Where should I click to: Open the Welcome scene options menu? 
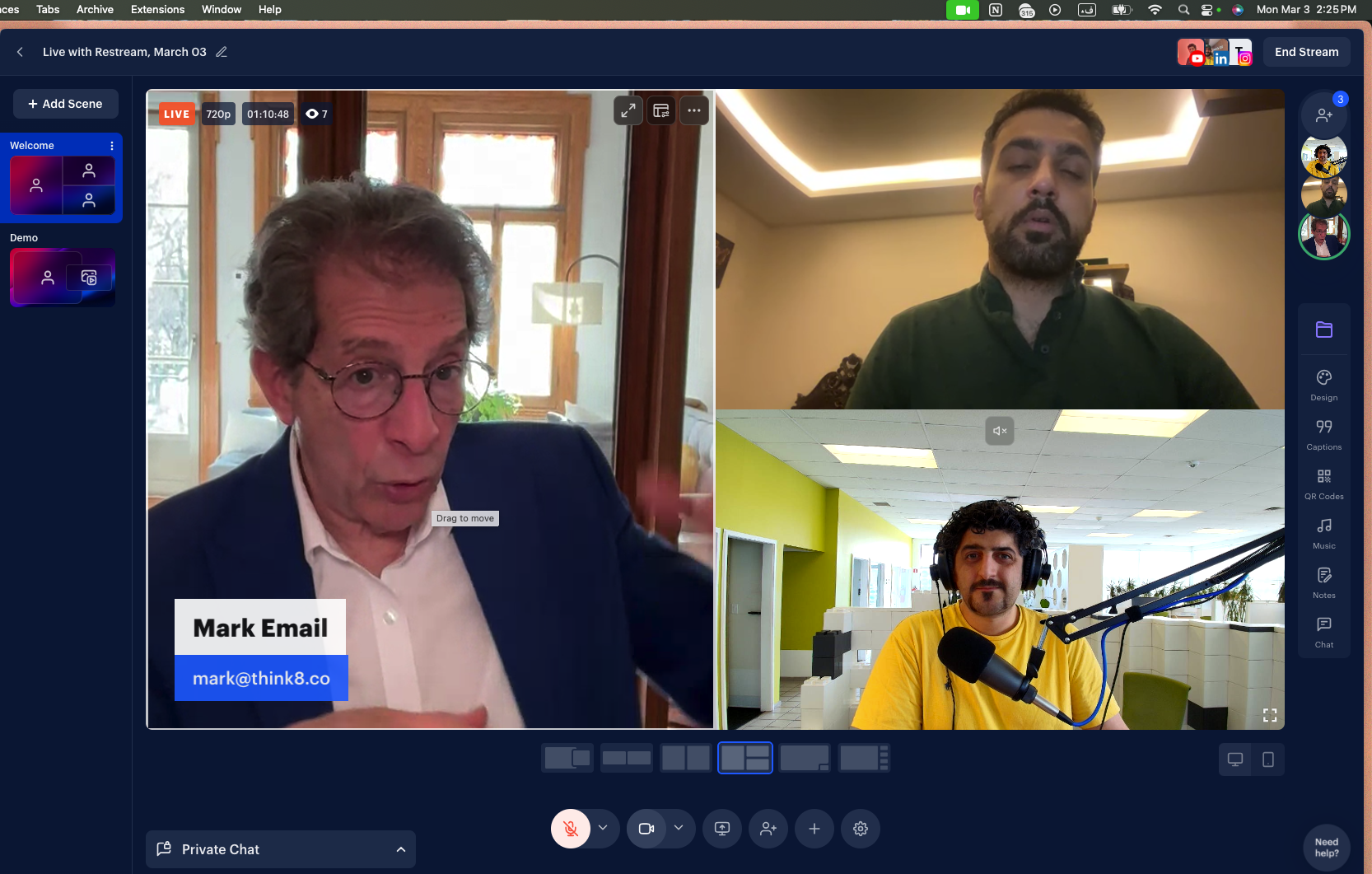click(112, 146)
